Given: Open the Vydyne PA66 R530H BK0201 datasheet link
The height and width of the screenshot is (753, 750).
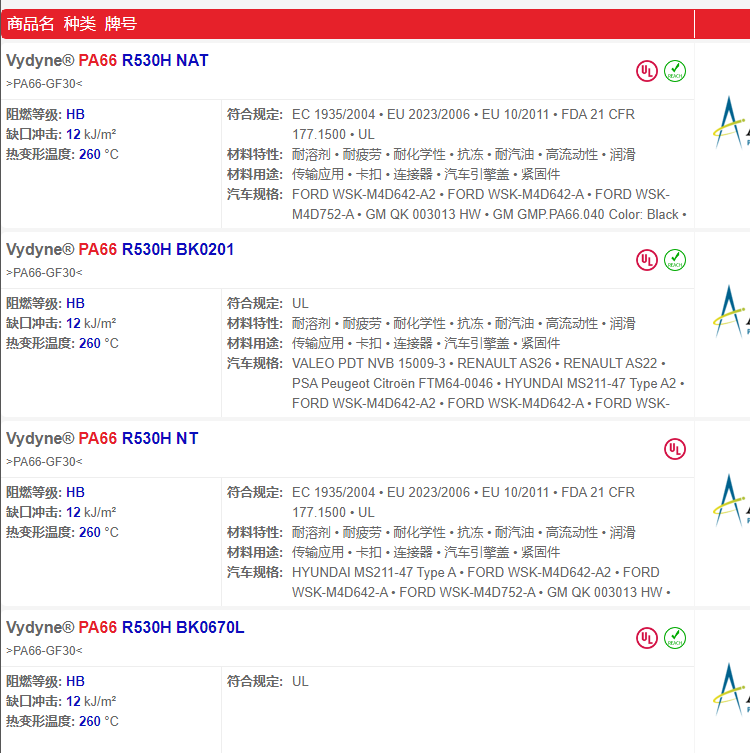Looking at the screenshot, I should (120, 249).
